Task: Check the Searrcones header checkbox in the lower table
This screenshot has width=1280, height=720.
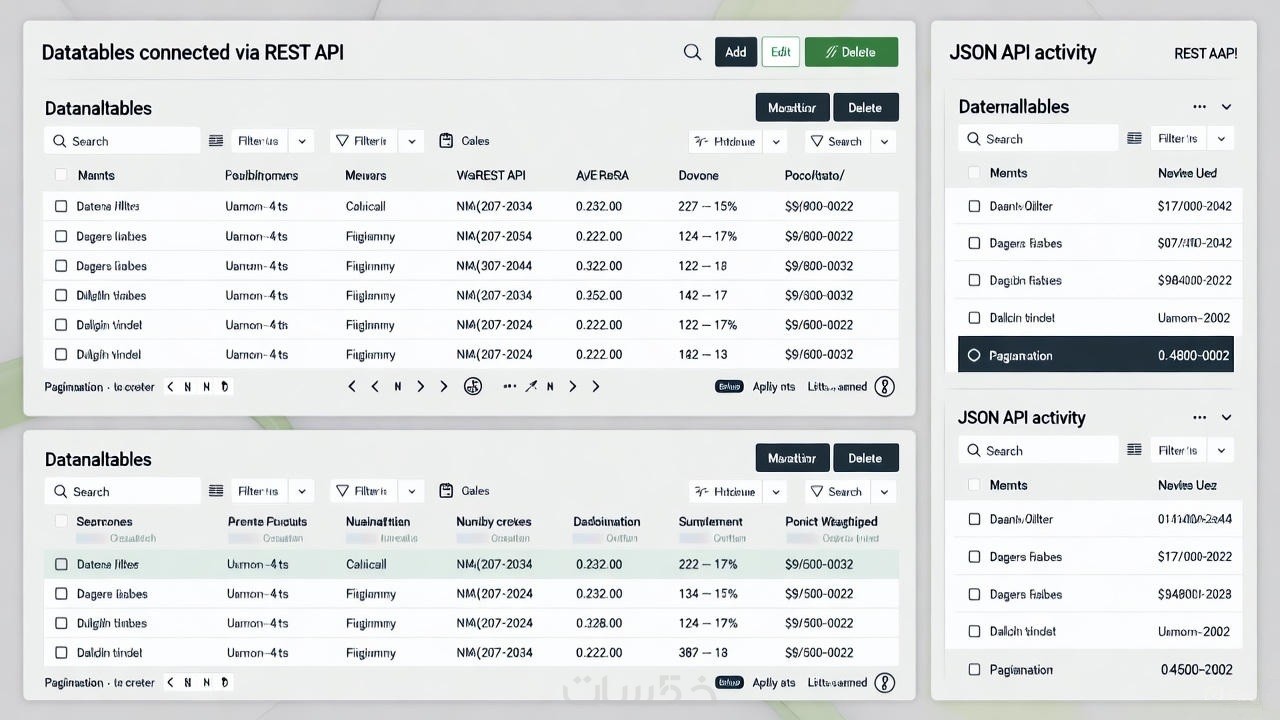Action: coord(61,521)
